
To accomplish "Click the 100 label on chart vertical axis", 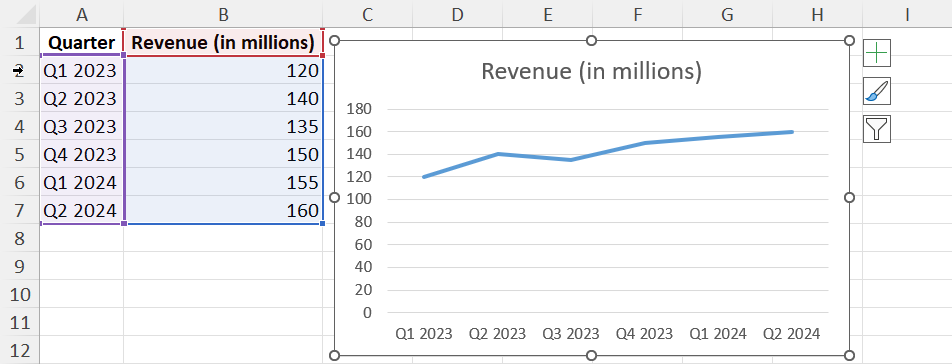I will (x=359, y=200).
